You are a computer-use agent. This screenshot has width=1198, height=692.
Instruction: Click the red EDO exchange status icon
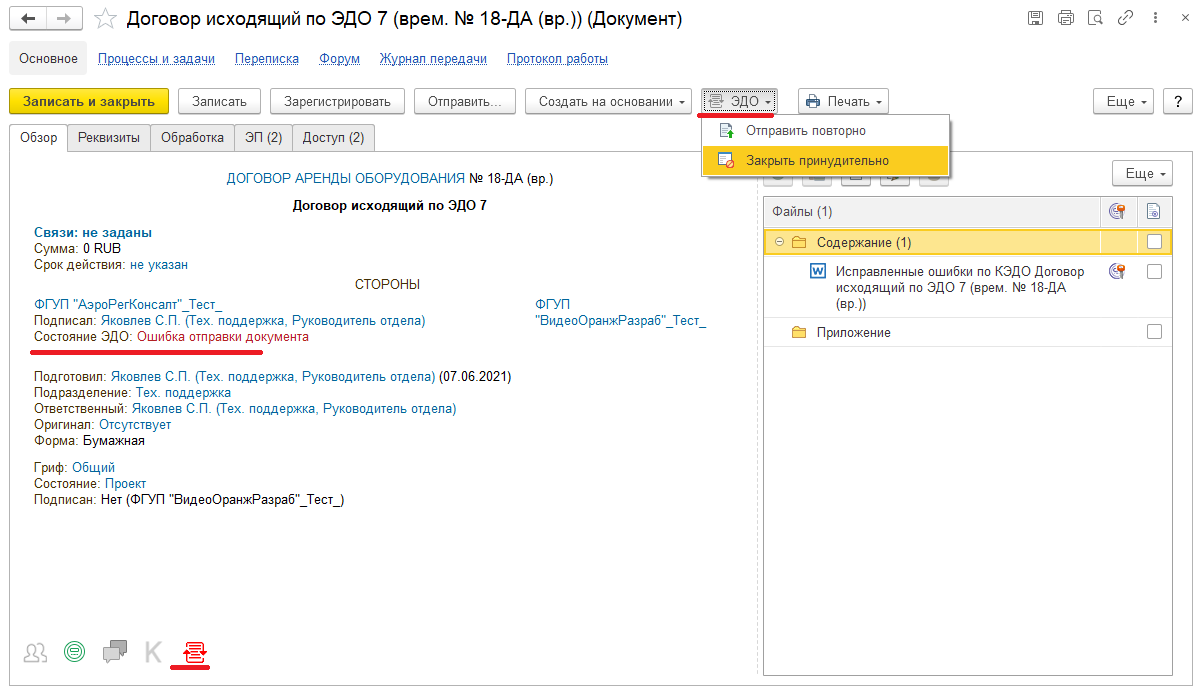pyautogui.click(x=194, y=653)
